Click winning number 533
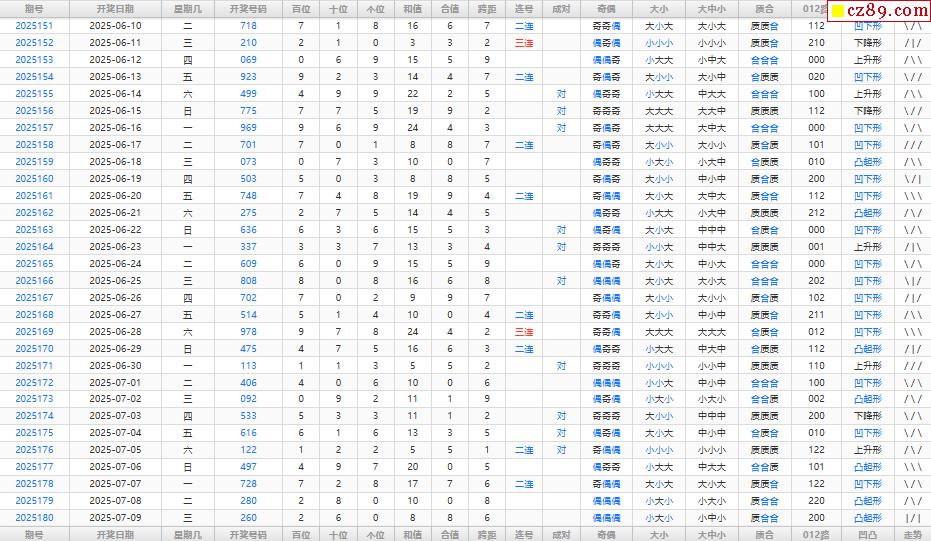This screenshot has width=931, height=541. coord(248,416)
